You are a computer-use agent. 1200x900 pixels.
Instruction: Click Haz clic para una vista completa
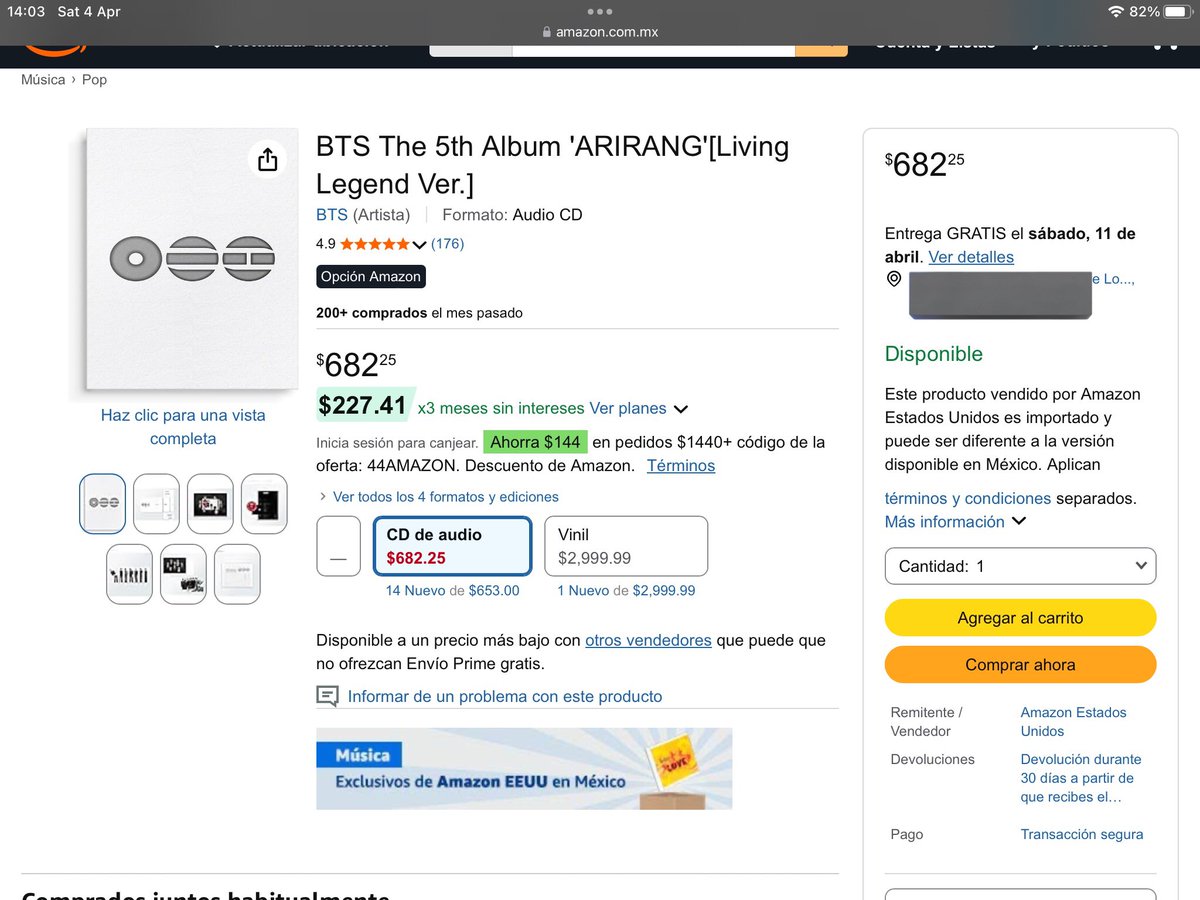tap(183, 427)
